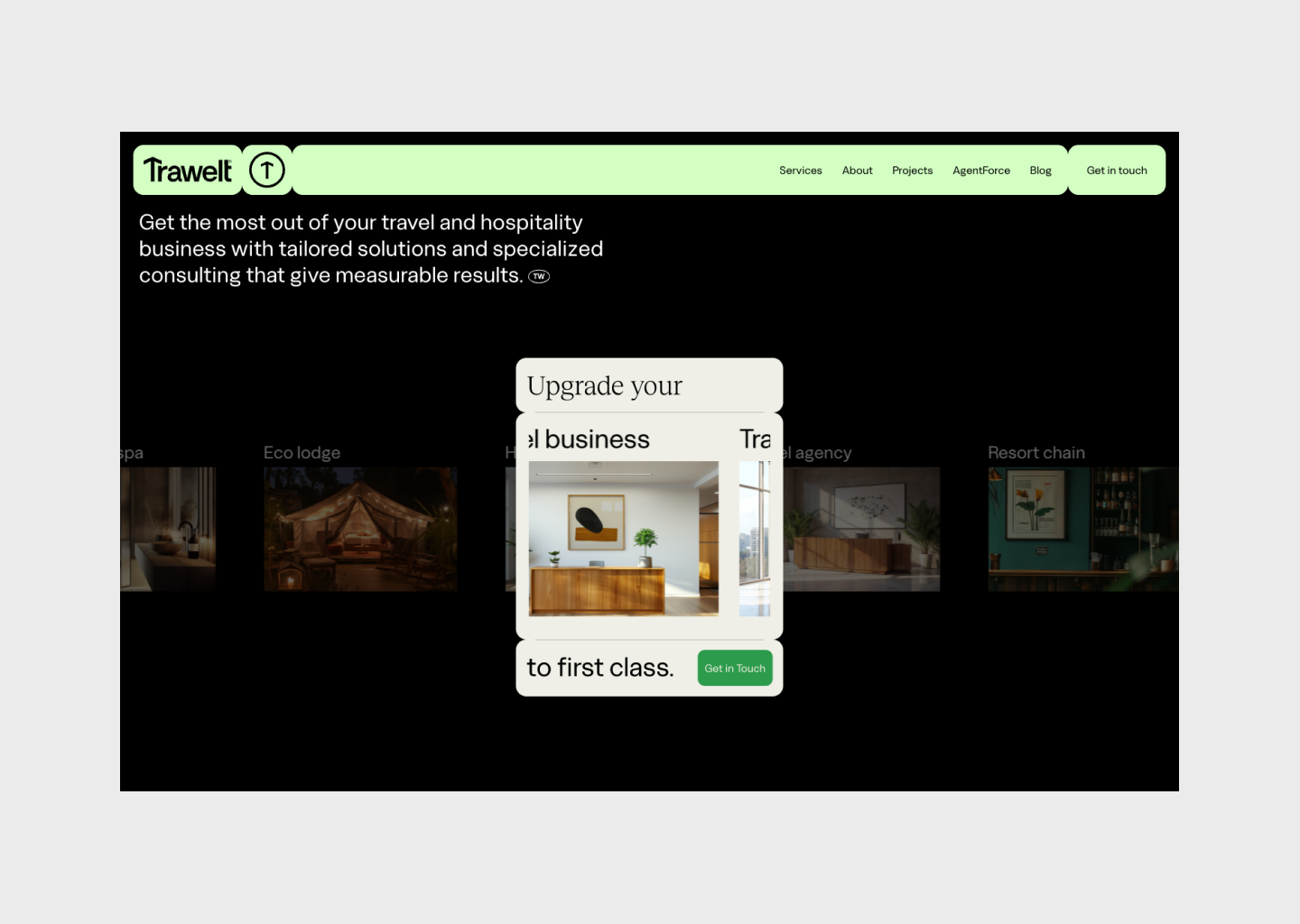Go to the About page

pyautogui.click(x=857, y=171)
